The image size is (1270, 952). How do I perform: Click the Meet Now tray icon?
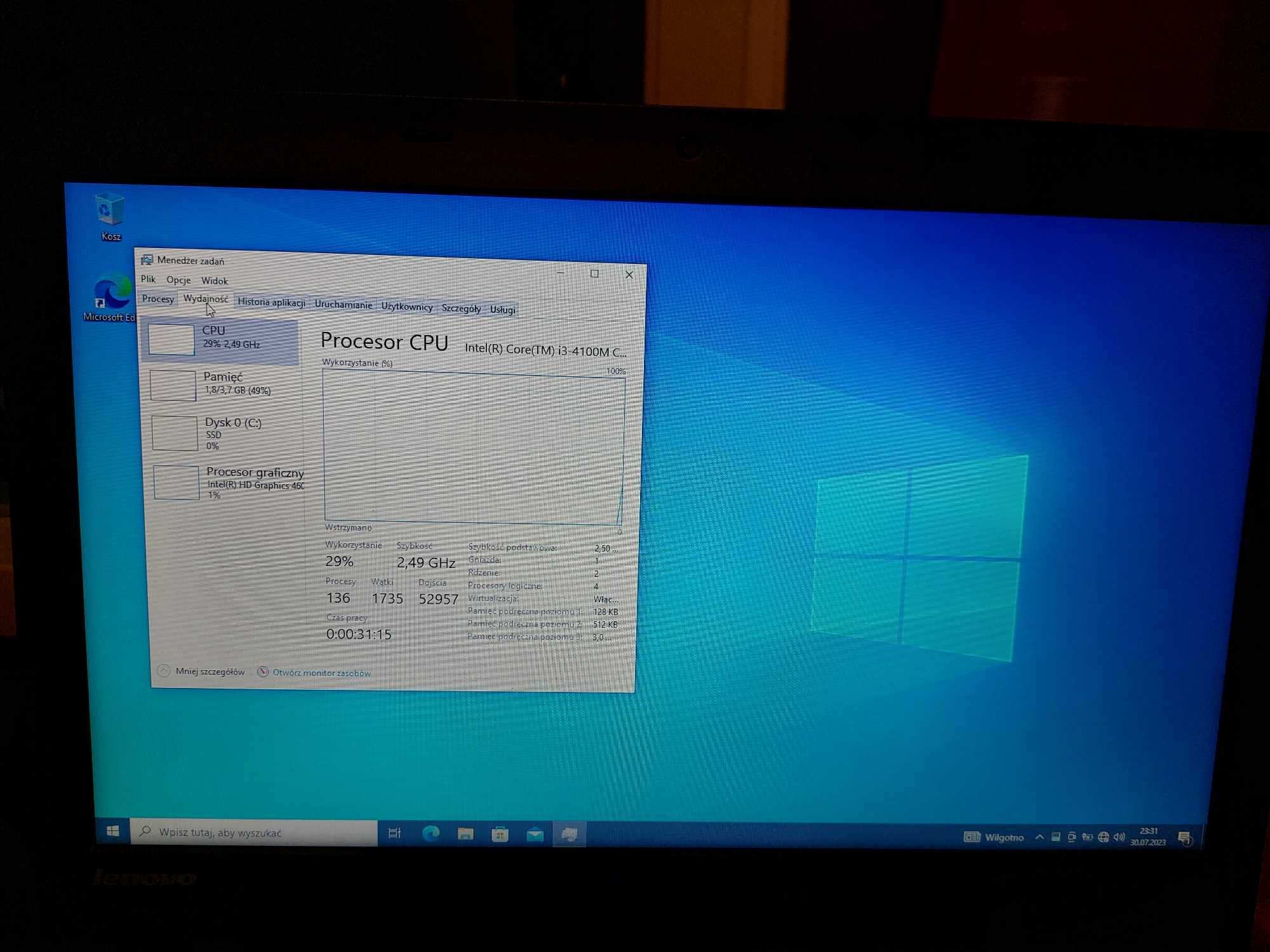pos(1071,837)
